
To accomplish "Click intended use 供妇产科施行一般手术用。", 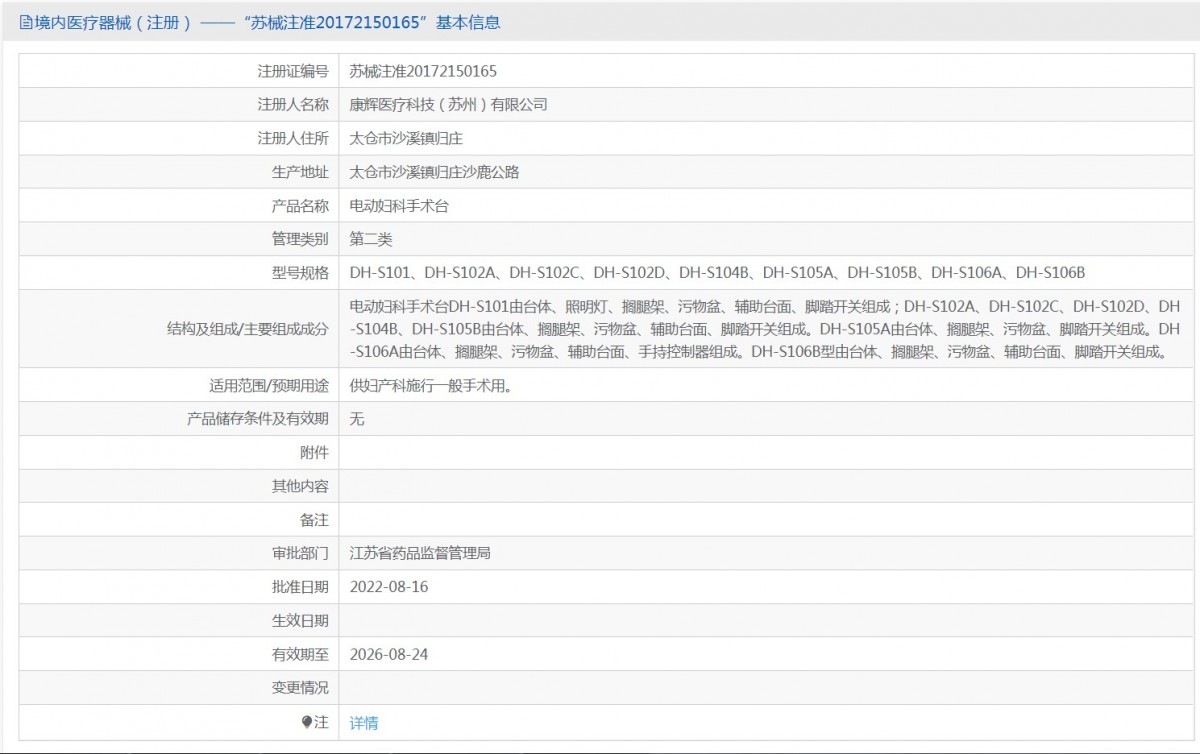I will click(x=431, y=385).
